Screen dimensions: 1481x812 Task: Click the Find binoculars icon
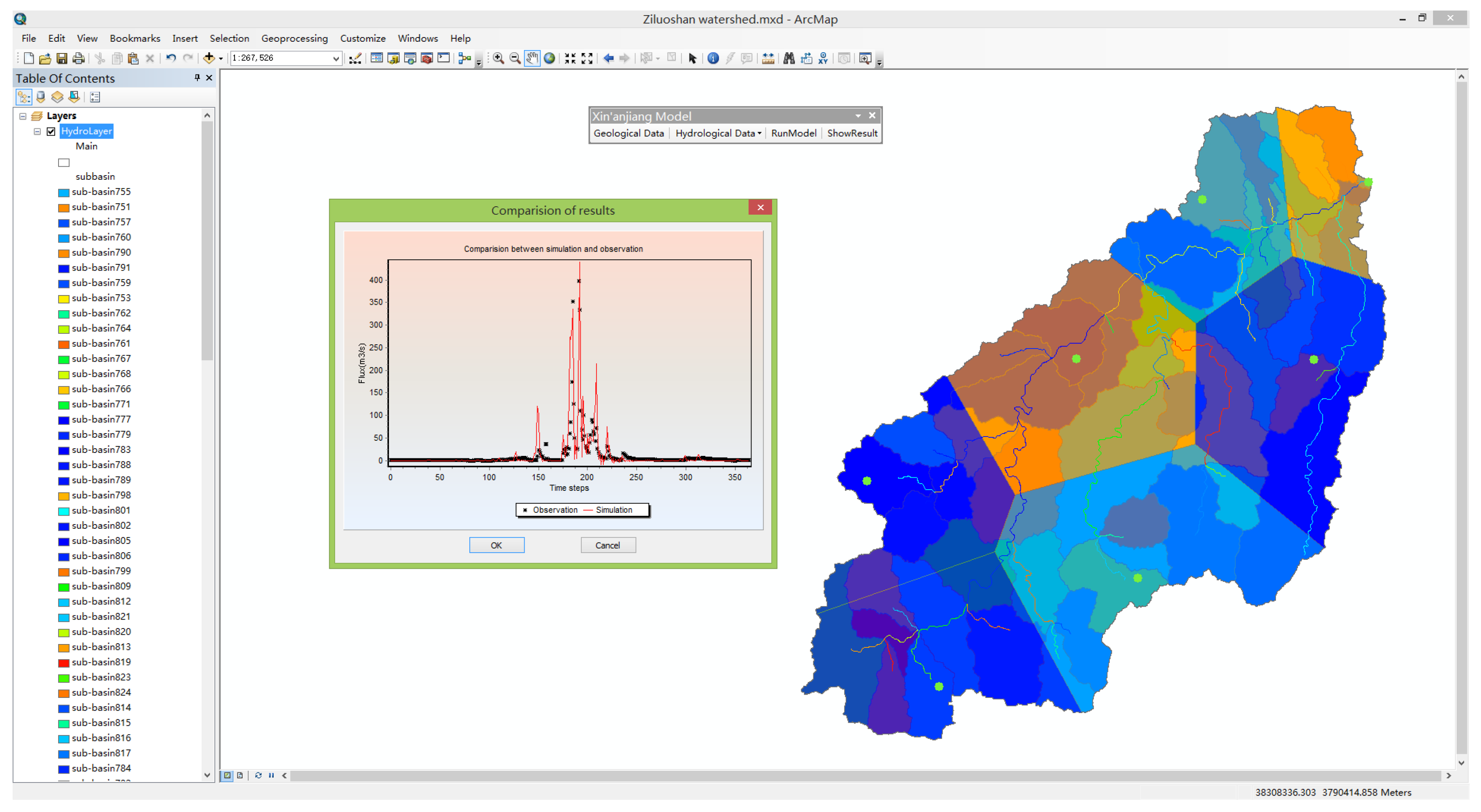click(x=789, y=59)
